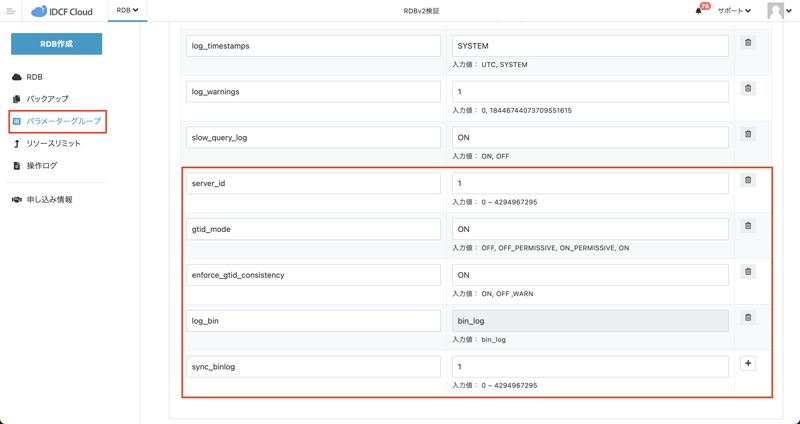This screenshot has width=800, height=424.
Task: Select パラメーターグループ in the sidebar
Action: click(63, 121)
